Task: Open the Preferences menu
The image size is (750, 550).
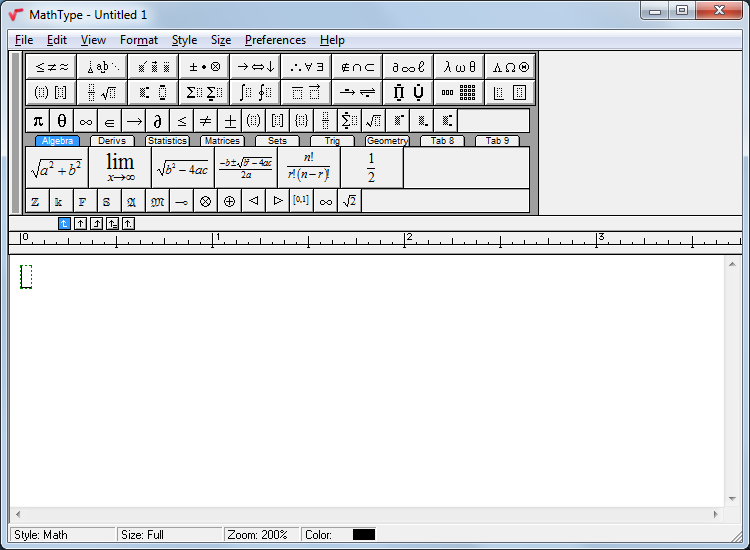Action: tap(275, 40)
